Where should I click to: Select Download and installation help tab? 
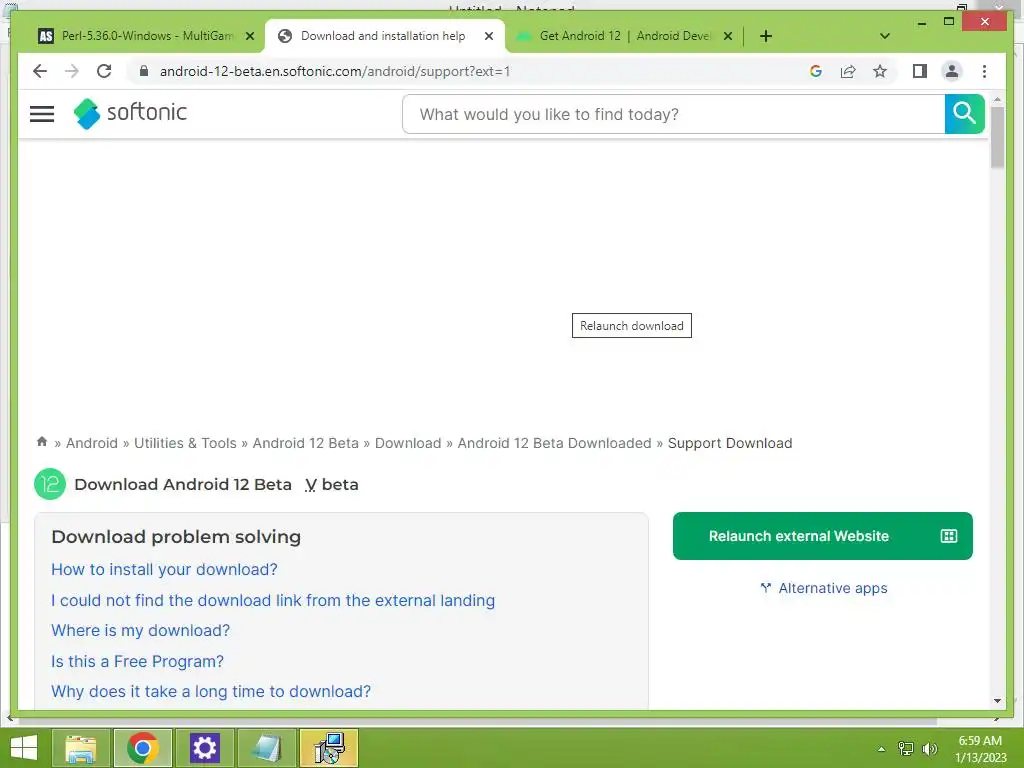pyautogui.click(x=383, y=36)
